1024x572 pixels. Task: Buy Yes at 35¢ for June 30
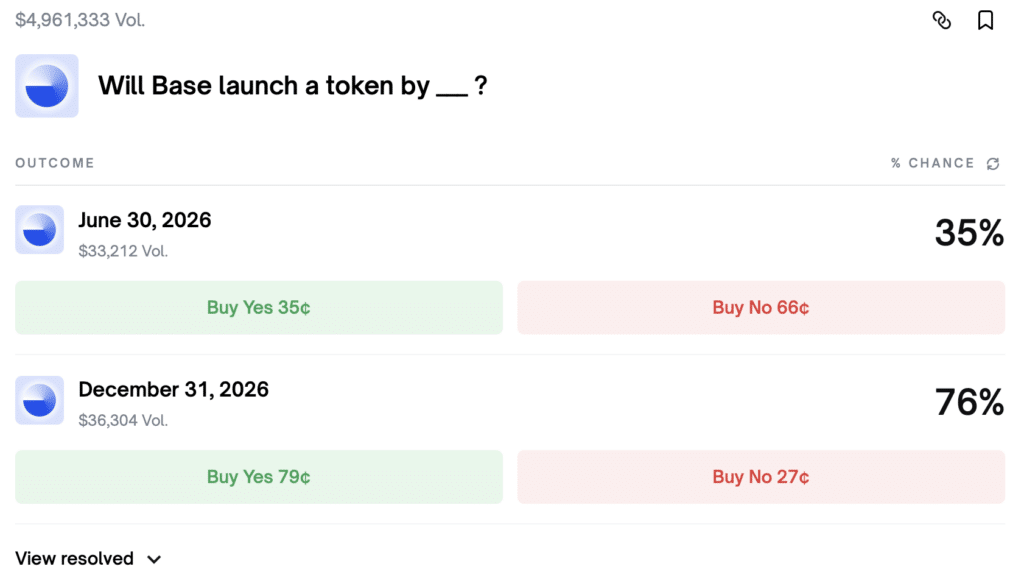[x=259, y=308]
